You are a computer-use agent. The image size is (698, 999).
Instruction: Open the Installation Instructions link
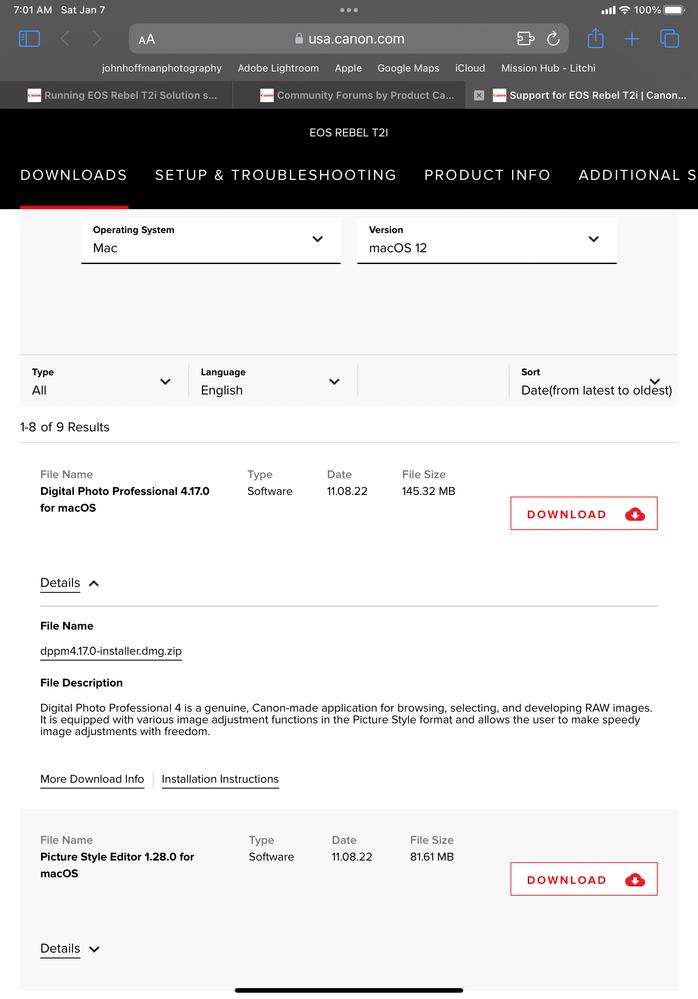(x=220, y=779)
